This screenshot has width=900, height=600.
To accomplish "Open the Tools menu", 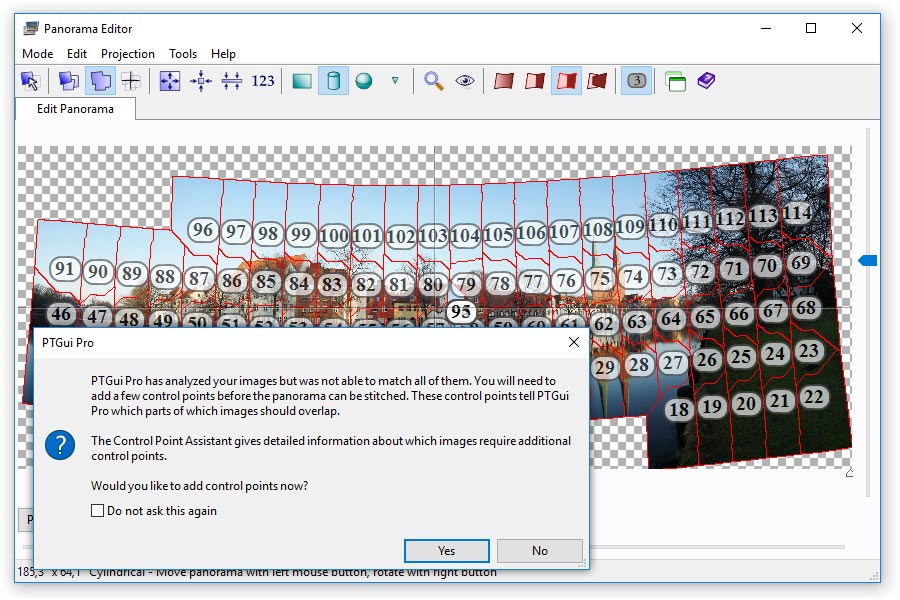I will 183,53.
